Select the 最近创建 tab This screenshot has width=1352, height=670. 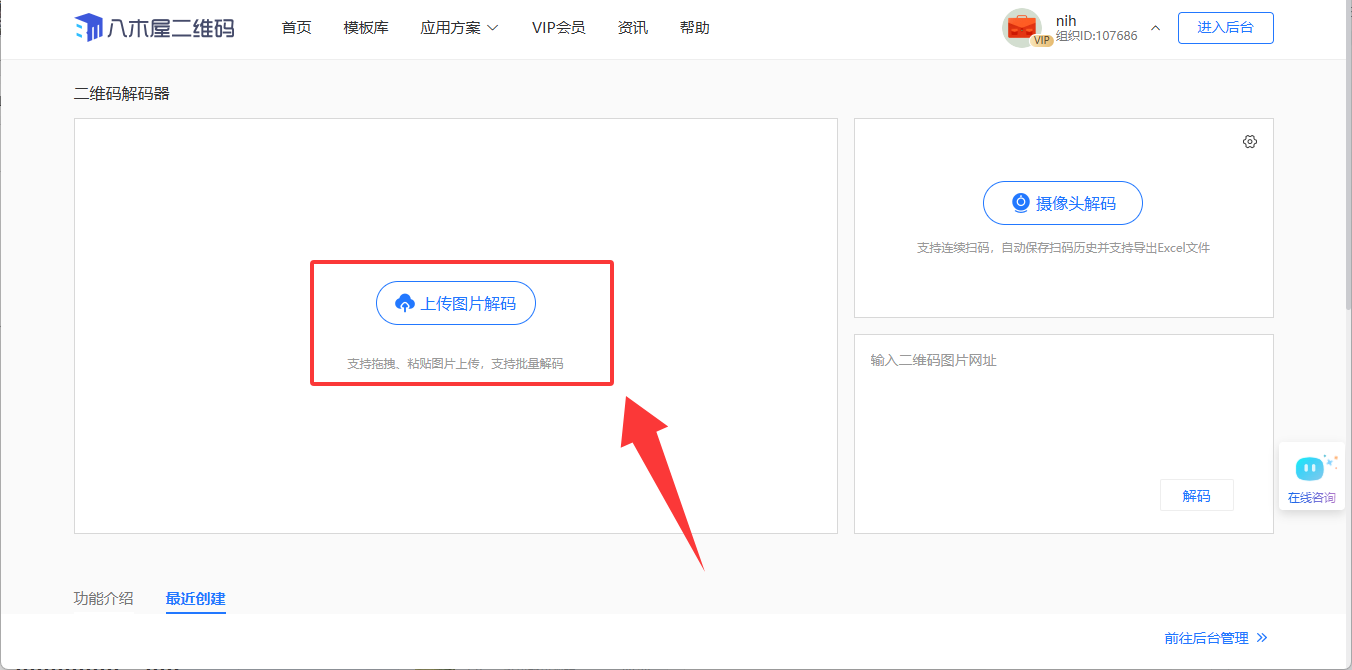point(196,599)
